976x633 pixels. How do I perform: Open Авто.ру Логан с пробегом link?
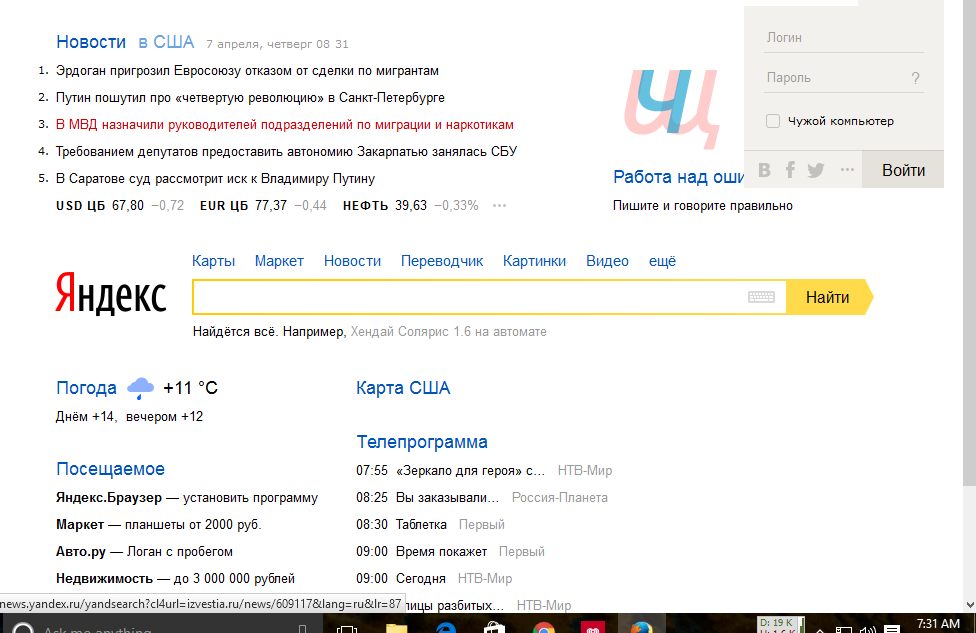144,551
